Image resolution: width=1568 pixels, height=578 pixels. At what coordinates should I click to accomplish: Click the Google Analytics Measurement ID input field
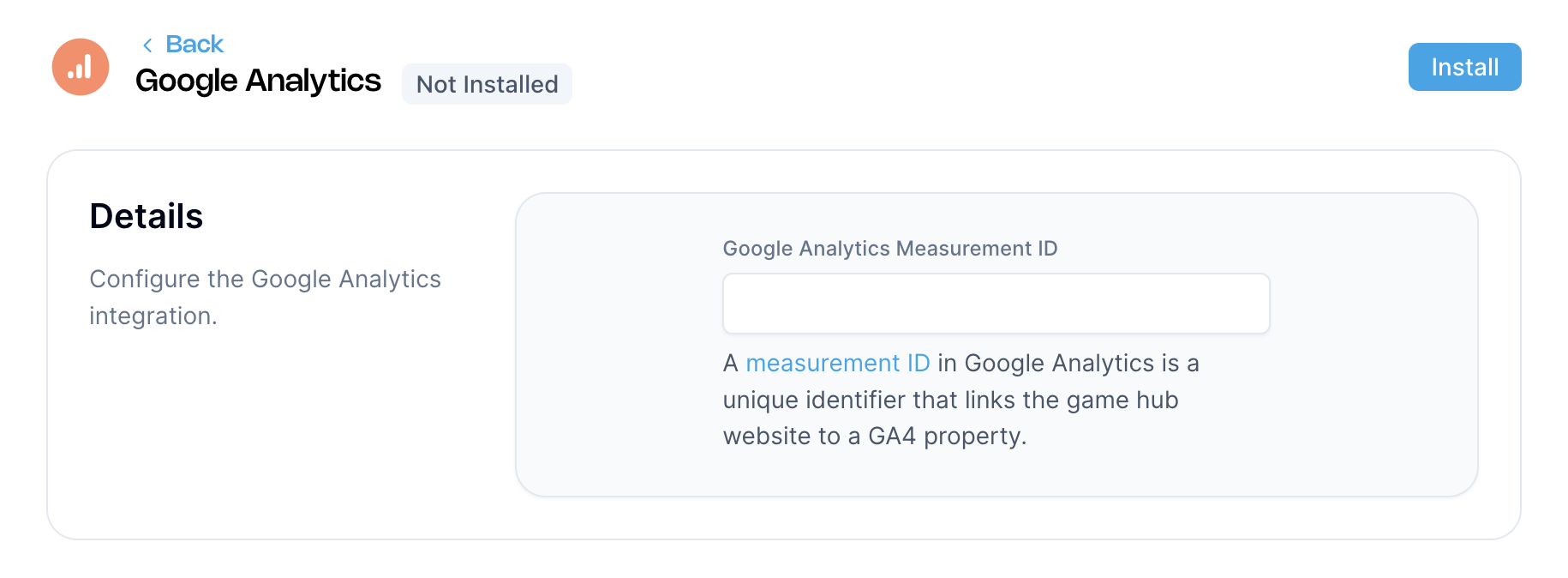point(996,303)
